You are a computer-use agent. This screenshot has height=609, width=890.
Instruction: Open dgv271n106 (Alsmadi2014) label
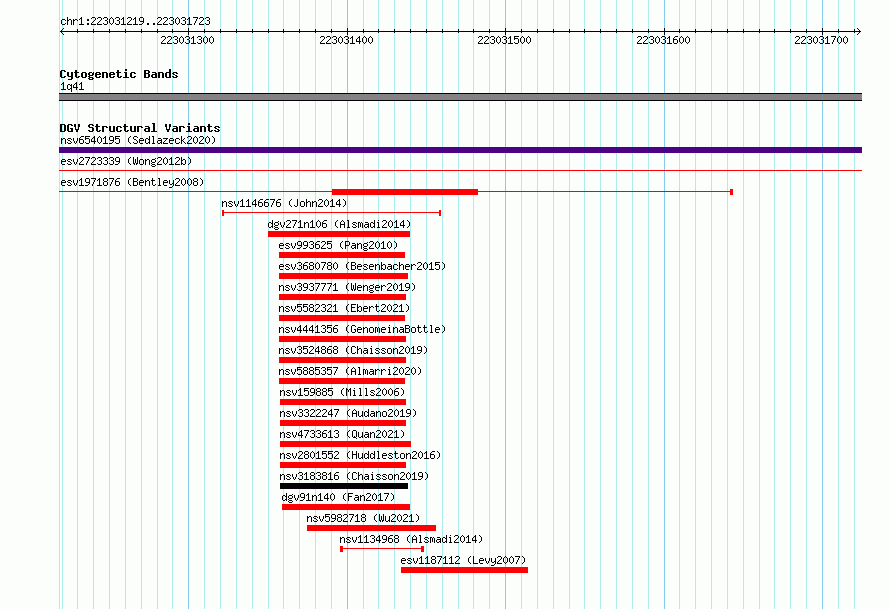pyautogui.click(x=339, y=224)
